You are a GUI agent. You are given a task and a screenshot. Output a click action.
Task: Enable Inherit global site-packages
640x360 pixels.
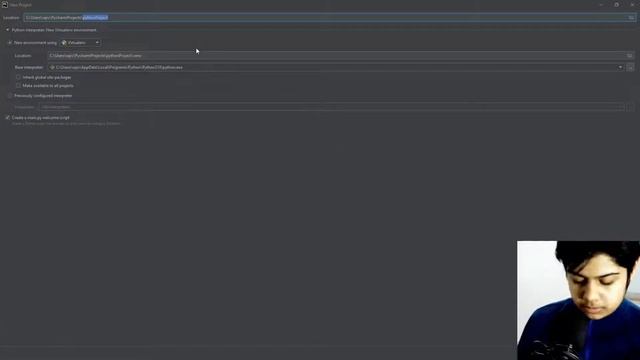(x=18, y=77)
